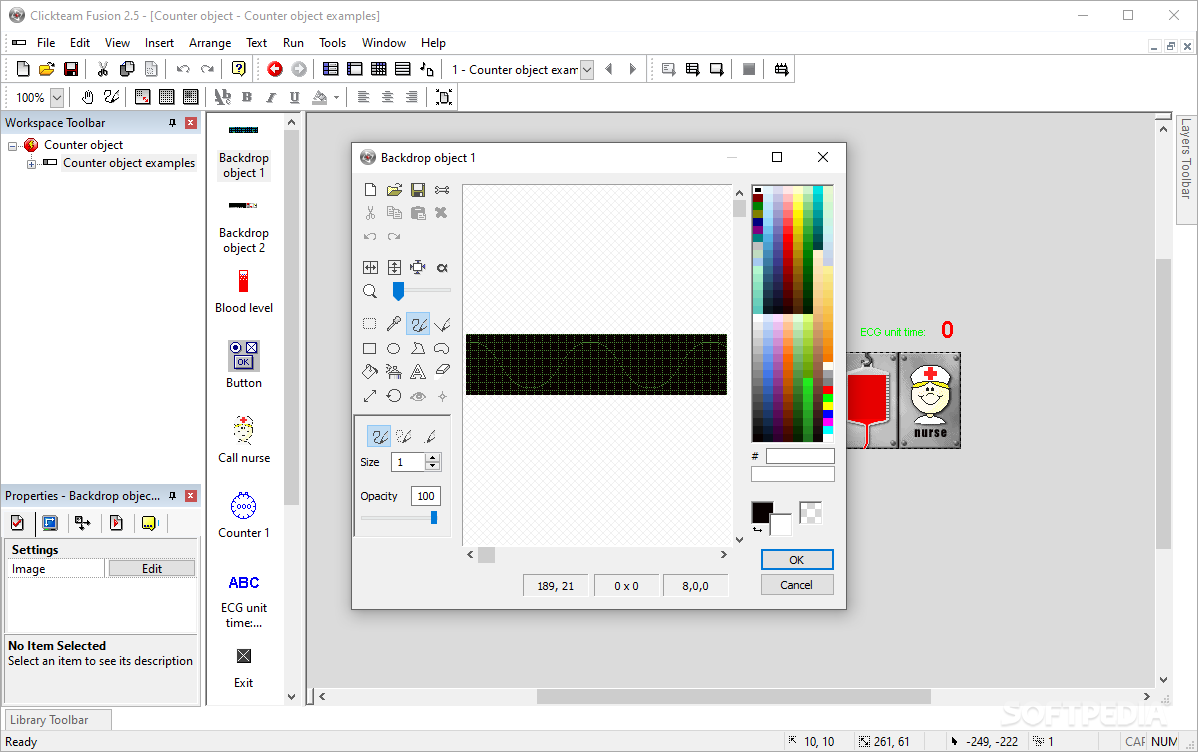Image resolution: width=1198 pixels, height=752 pixels.
Task: Click the Open file icon in Backdrop editor
Action: [x=393, y=190]
